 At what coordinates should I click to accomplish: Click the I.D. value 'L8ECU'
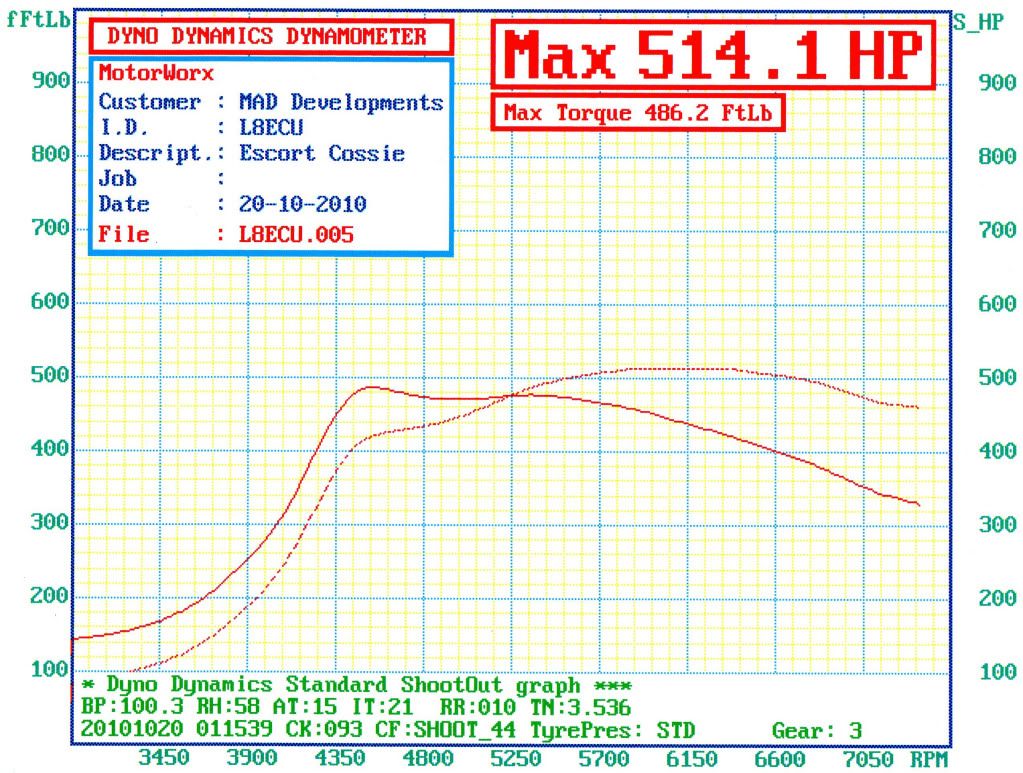coord(271,127)
